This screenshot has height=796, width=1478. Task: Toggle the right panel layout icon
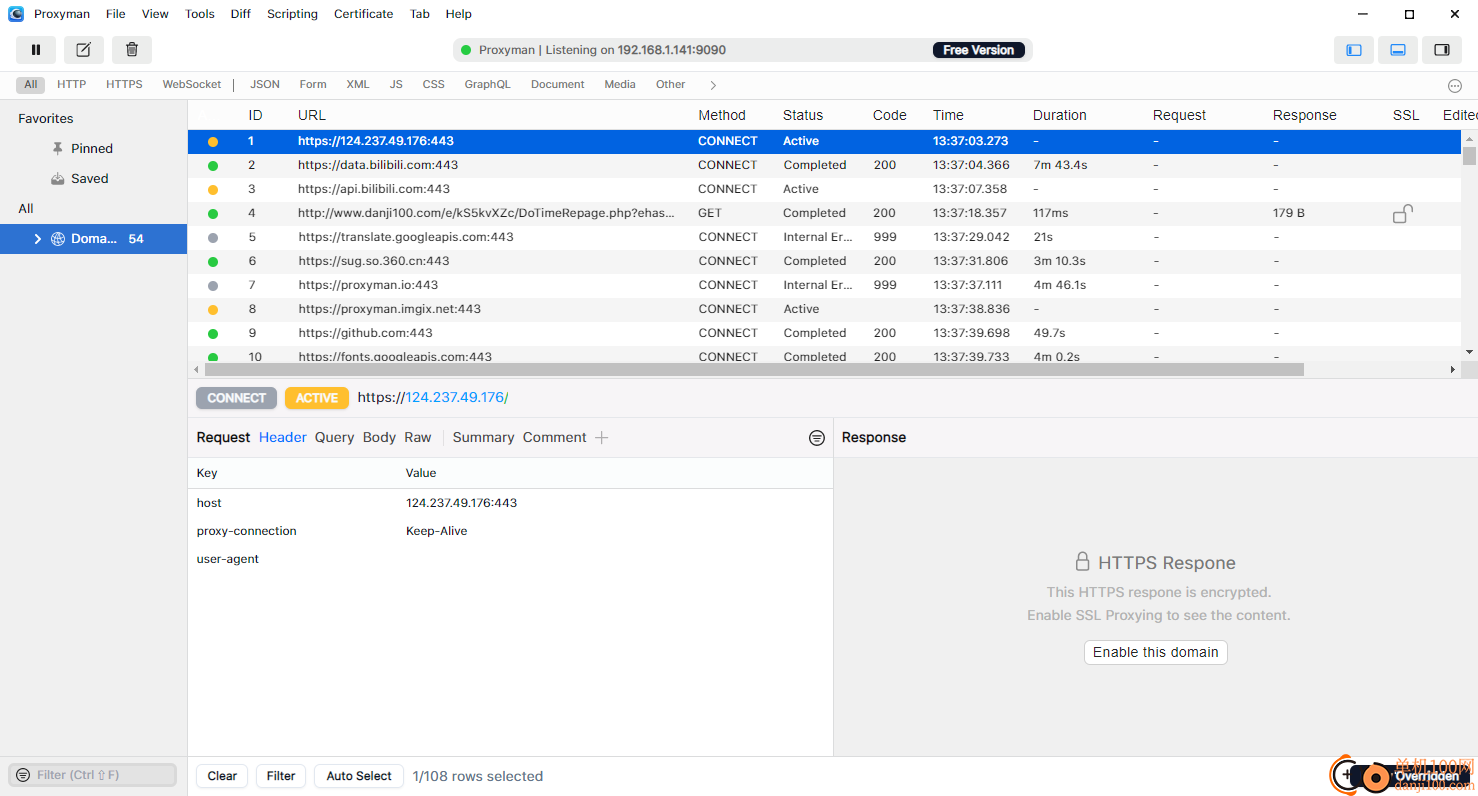pyautogui.click(x=1442, y=50)
